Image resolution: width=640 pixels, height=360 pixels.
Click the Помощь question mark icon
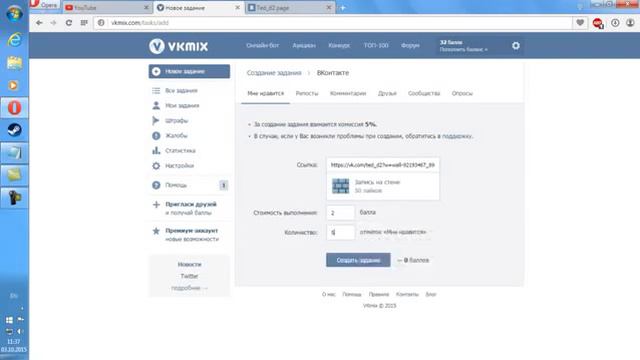pos(156,185)
